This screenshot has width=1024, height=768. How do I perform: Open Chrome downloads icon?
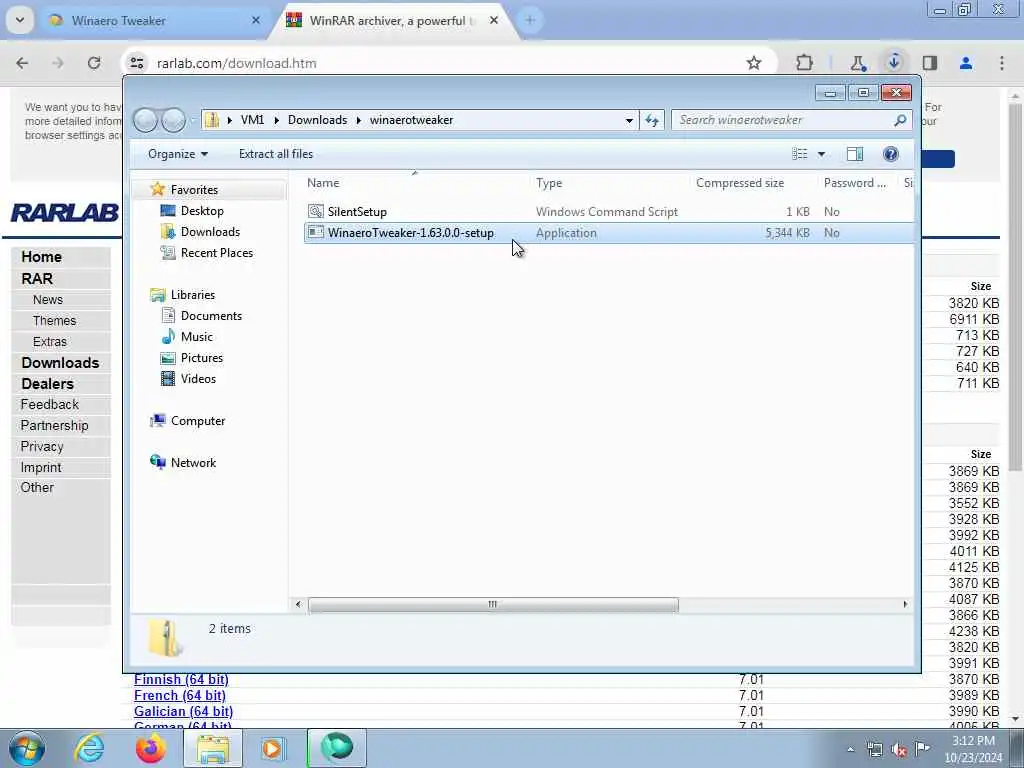pos(894,62)
